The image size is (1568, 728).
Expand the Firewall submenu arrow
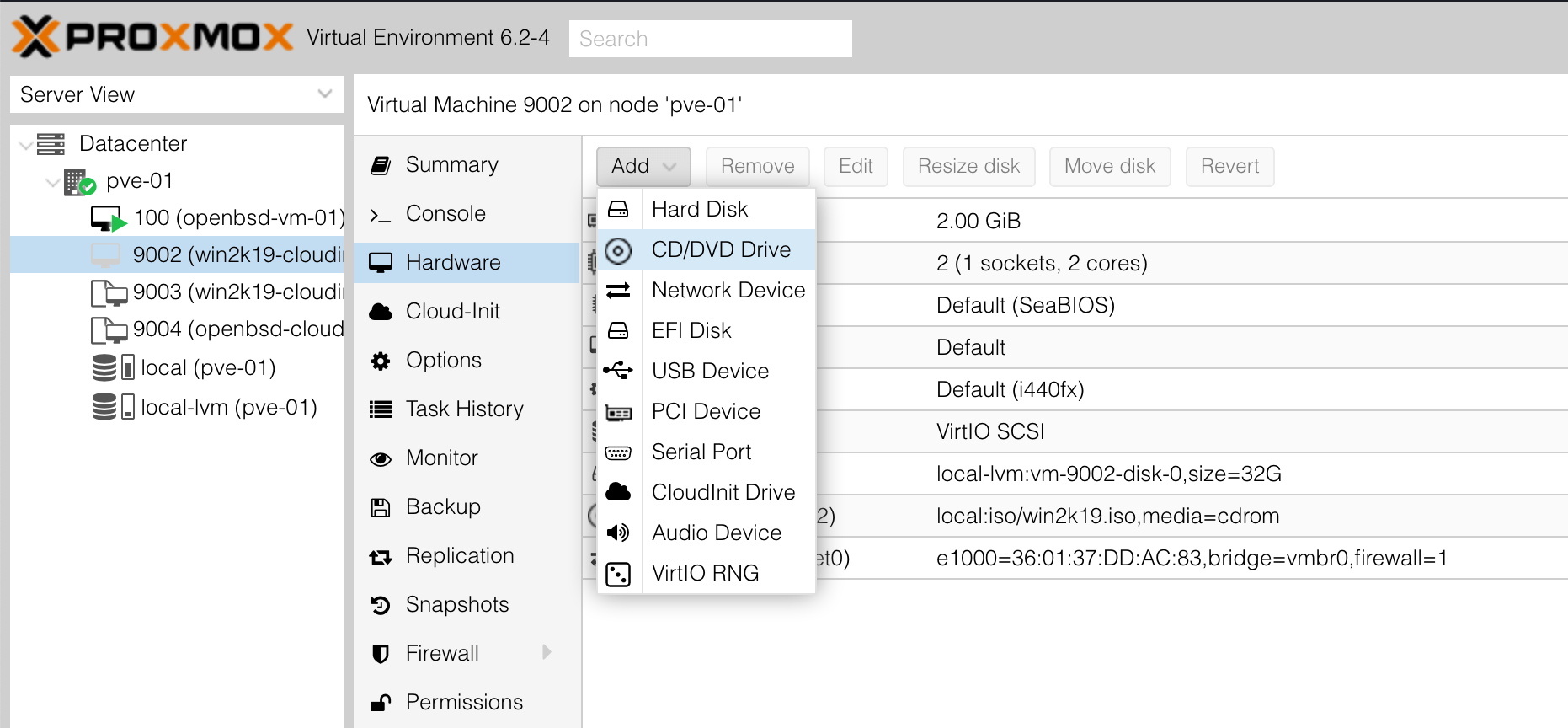(x=547, y=652)
